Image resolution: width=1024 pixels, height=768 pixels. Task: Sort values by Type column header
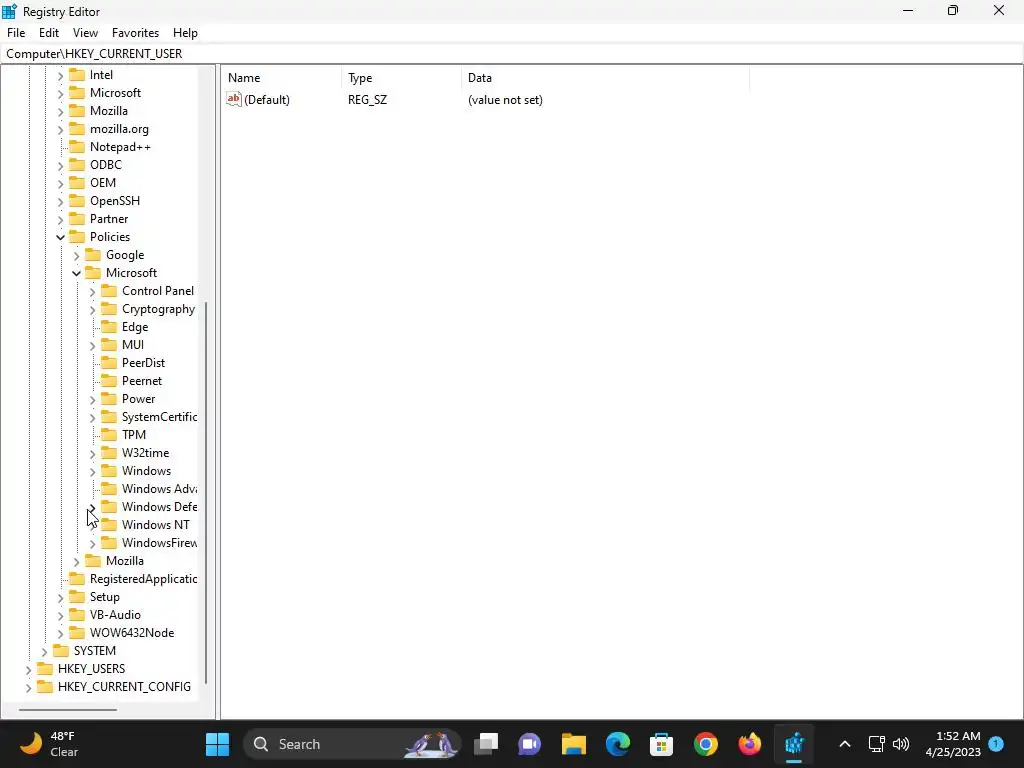pos(401,78)
